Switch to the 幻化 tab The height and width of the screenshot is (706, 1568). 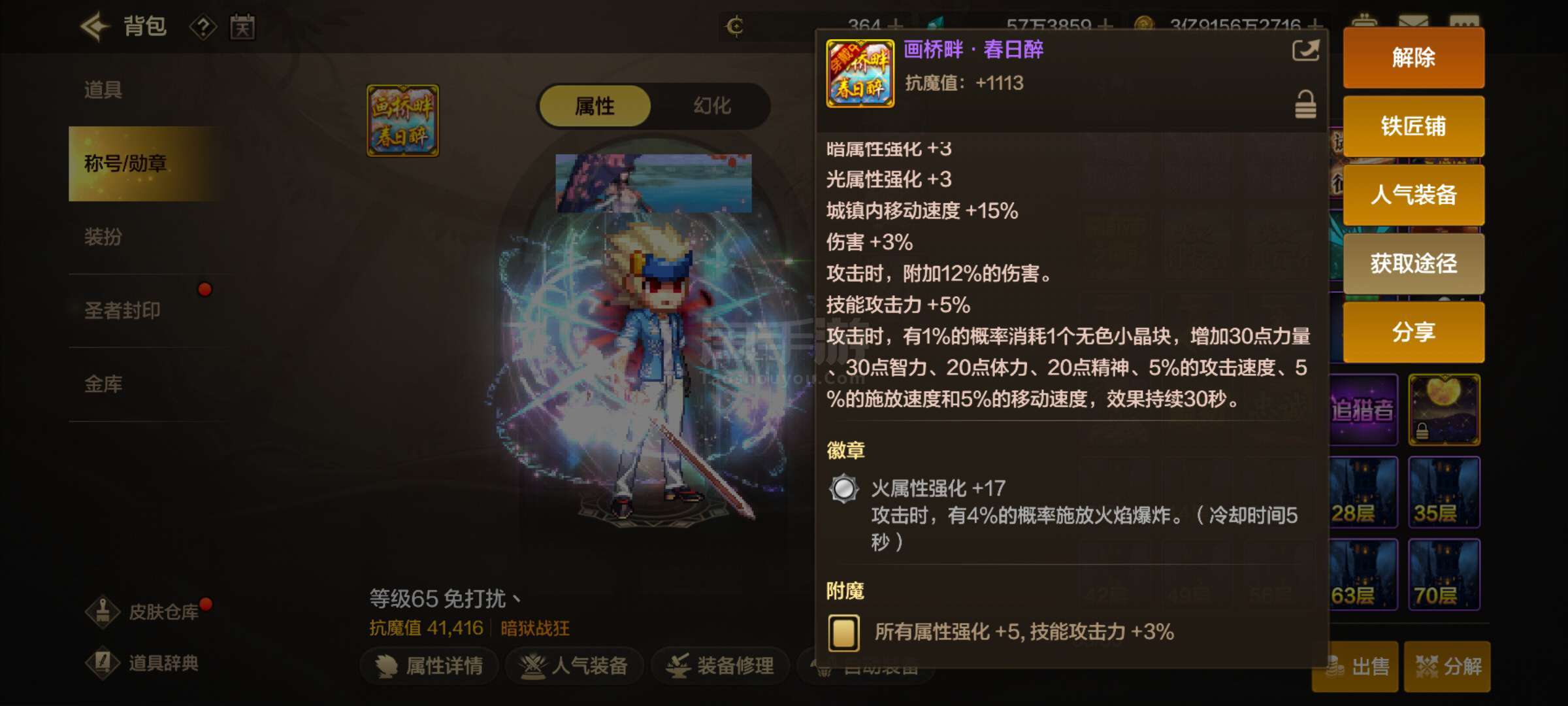pos(711,106)
